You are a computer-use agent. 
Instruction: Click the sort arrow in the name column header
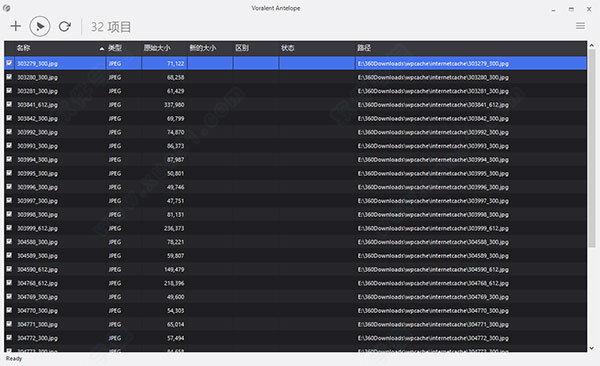101,49
